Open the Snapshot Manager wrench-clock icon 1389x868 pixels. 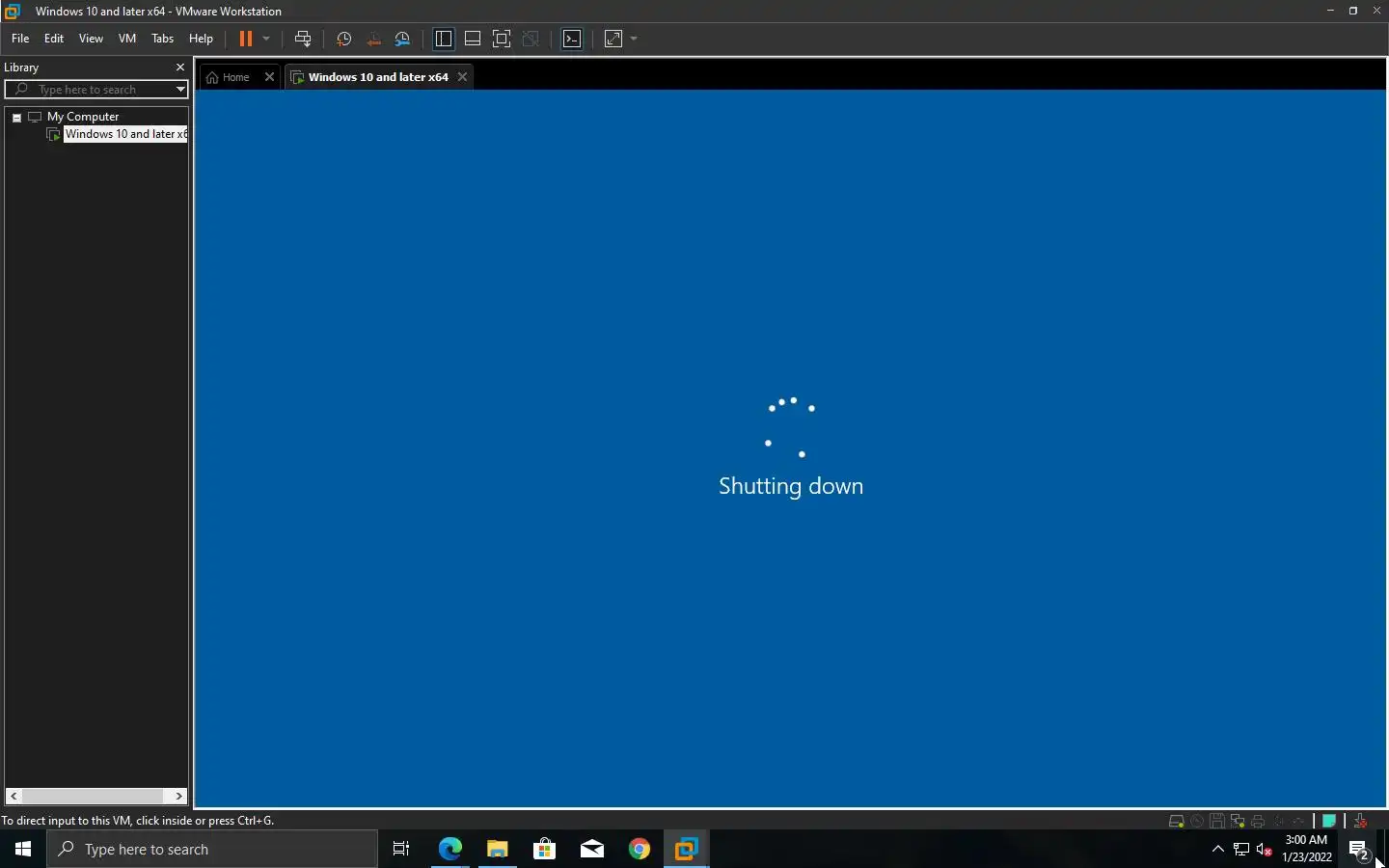click(403, 39)
